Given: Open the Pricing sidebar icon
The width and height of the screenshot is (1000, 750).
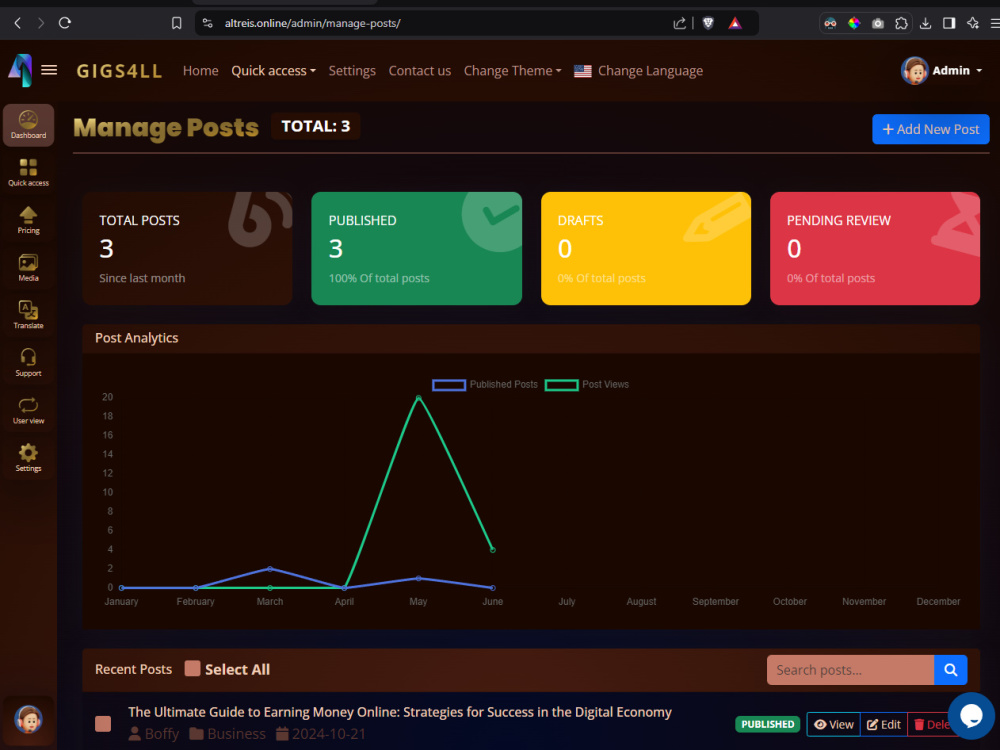Looking at the screenshot, I should [28, 221].
